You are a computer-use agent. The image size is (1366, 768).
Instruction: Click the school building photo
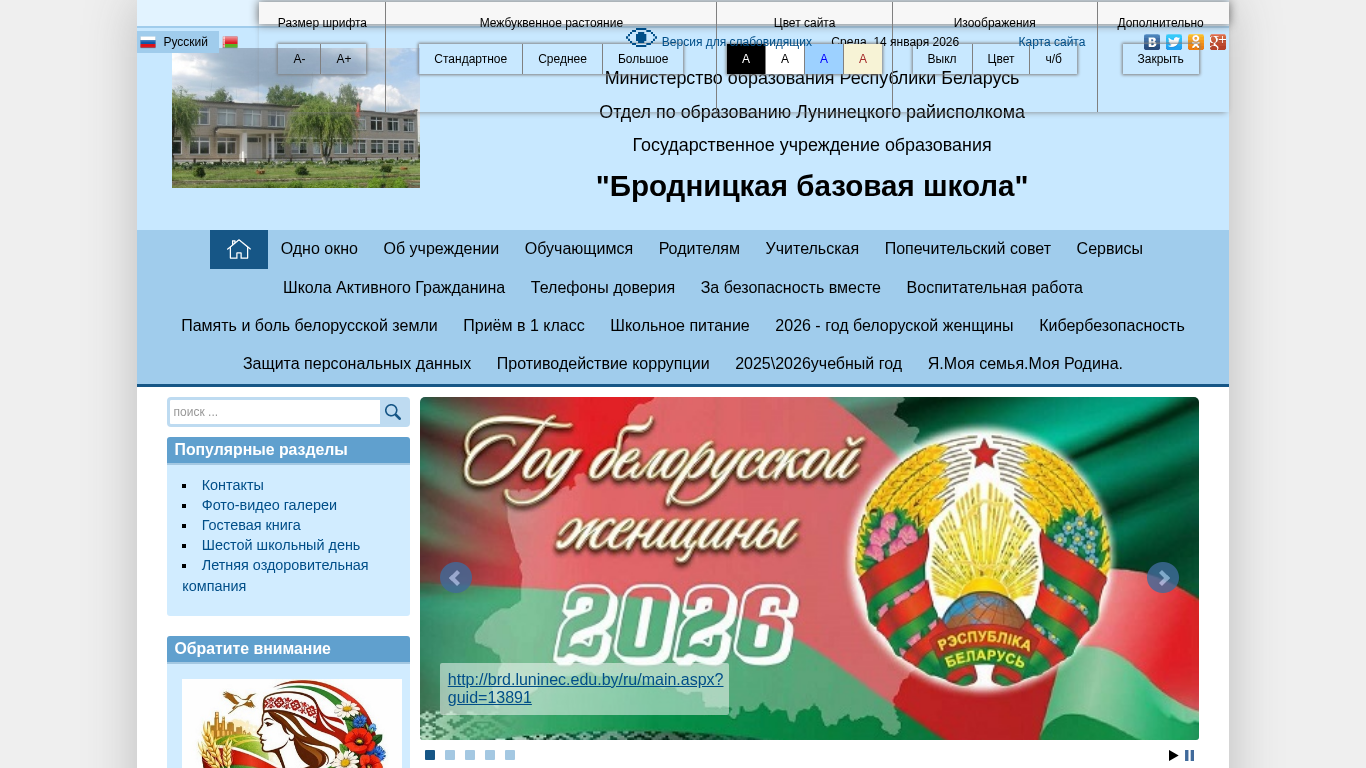[296, 118]
